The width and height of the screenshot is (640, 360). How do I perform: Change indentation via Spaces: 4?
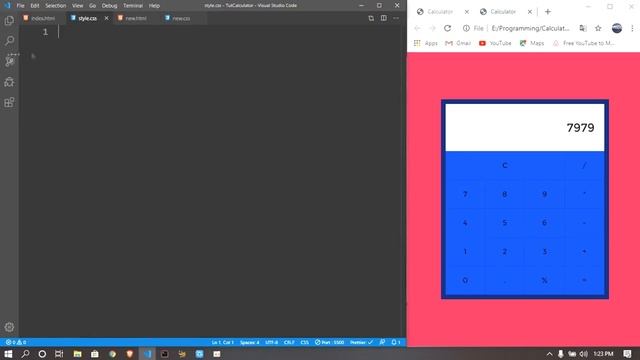pyautogui.click(x=250, y=342)
